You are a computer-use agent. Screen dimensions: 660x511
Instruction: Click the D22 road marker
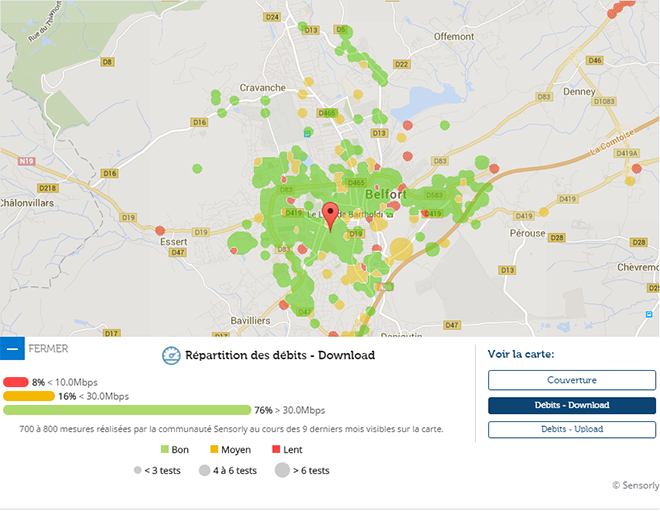point(402,64)
